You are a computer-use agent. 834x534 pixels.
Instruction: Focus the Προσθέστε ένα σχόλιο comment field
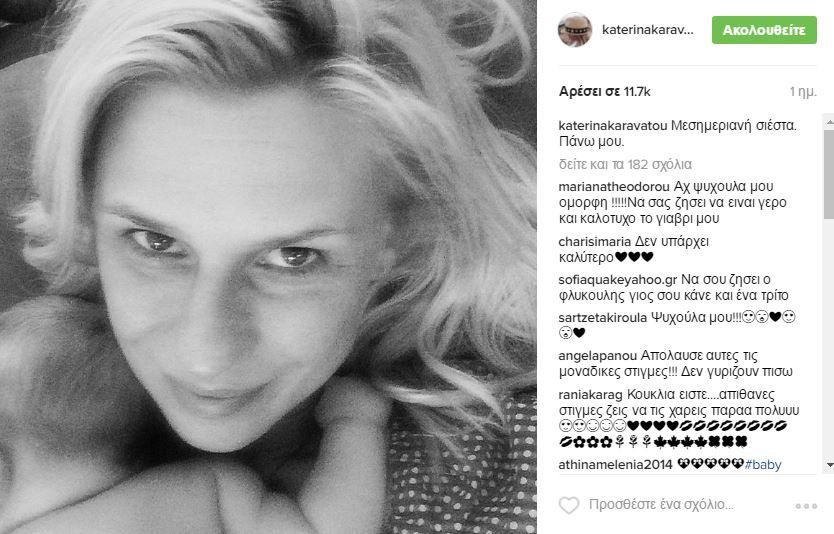pos(661,504)
